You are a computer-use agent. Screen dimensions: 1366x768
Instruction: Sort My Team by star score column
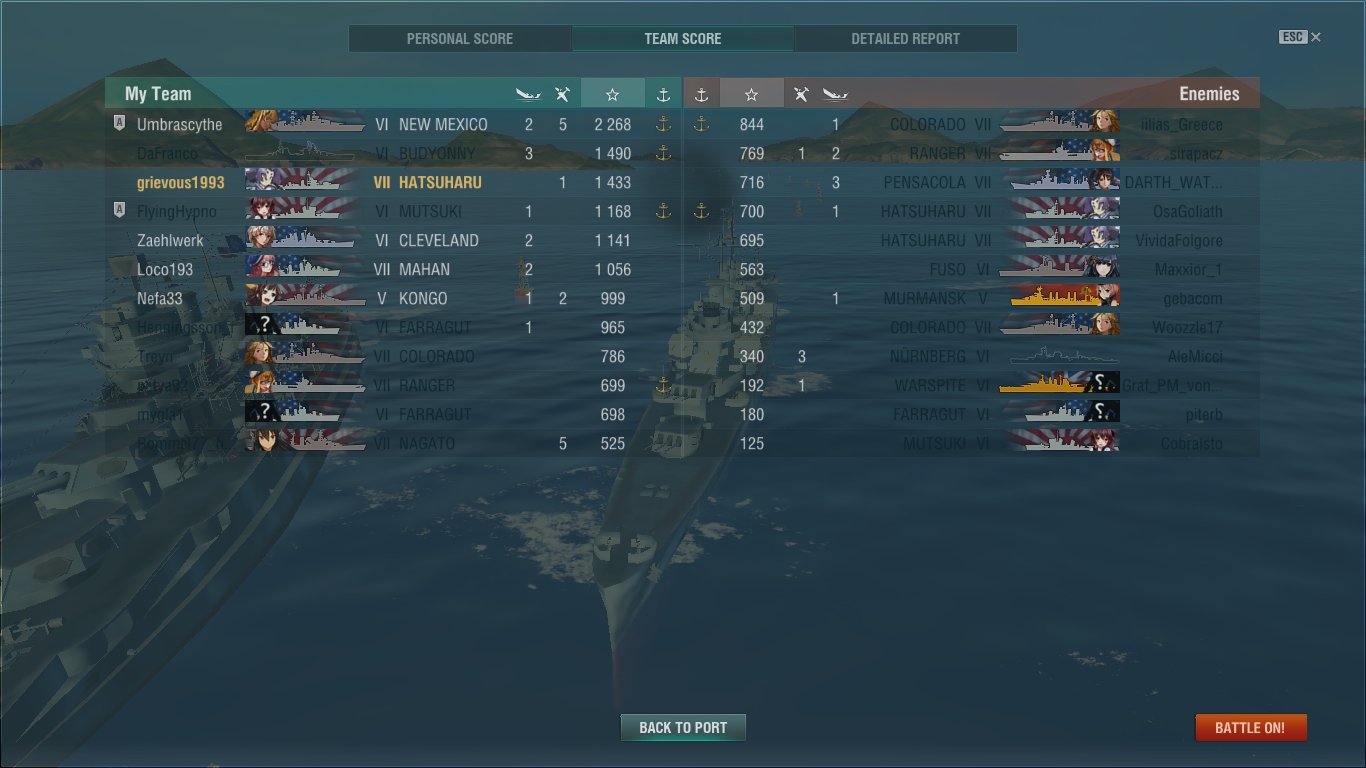(612, 94)
